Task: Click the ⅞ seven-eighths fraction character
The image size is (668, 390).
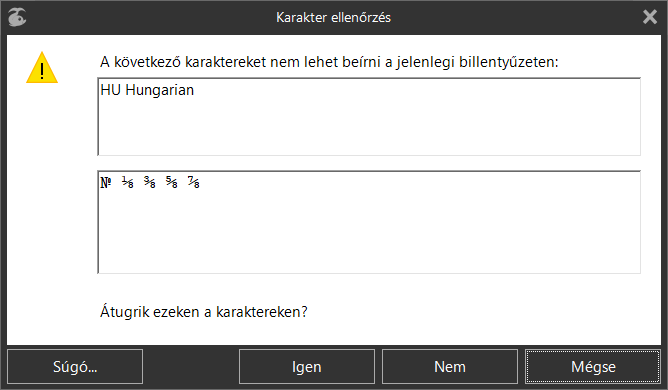Action: [x=193, y=182]
